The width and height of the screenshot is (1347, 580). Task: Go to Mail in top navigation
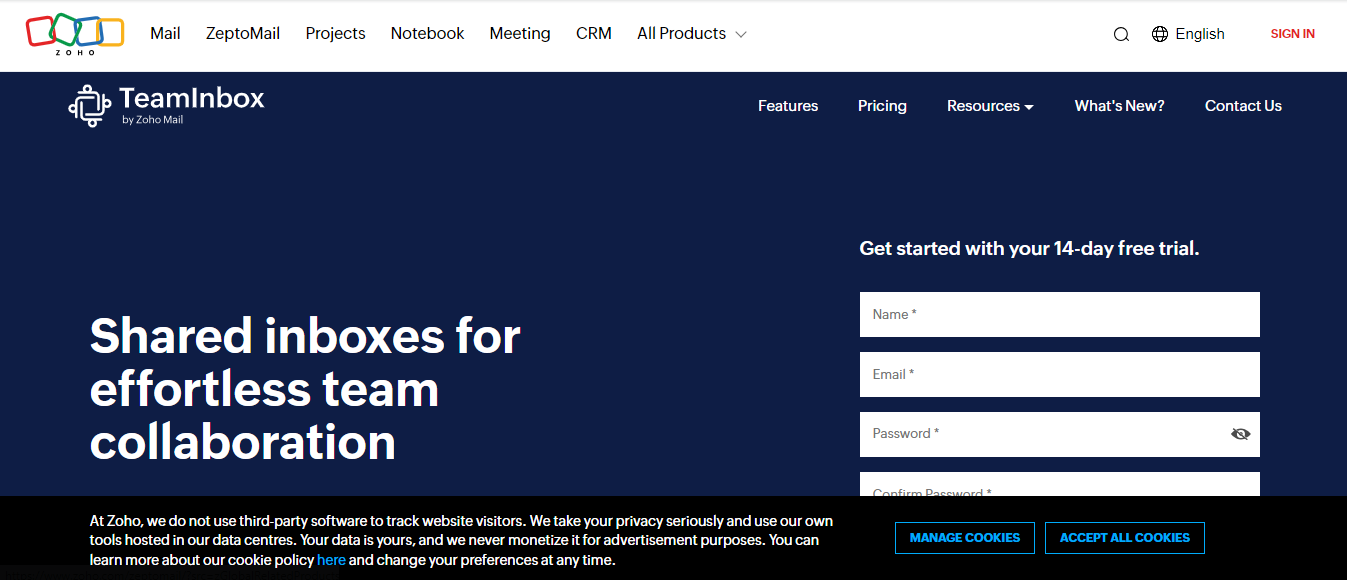click(x=165, y=34)
